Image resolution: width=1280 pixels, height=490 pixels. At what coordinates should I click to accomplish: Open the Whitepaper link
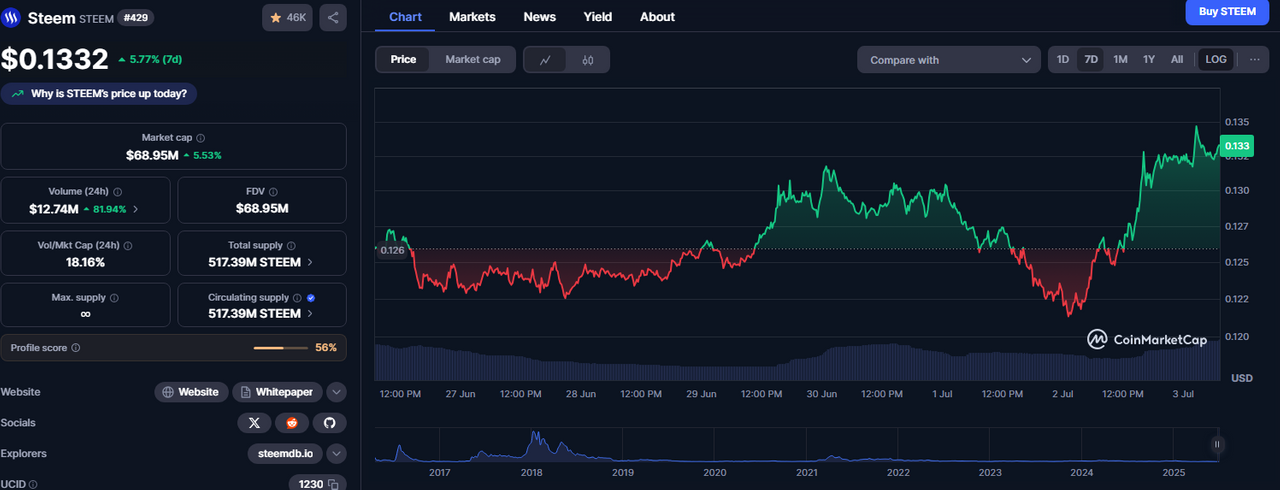[x=278, y=392]
